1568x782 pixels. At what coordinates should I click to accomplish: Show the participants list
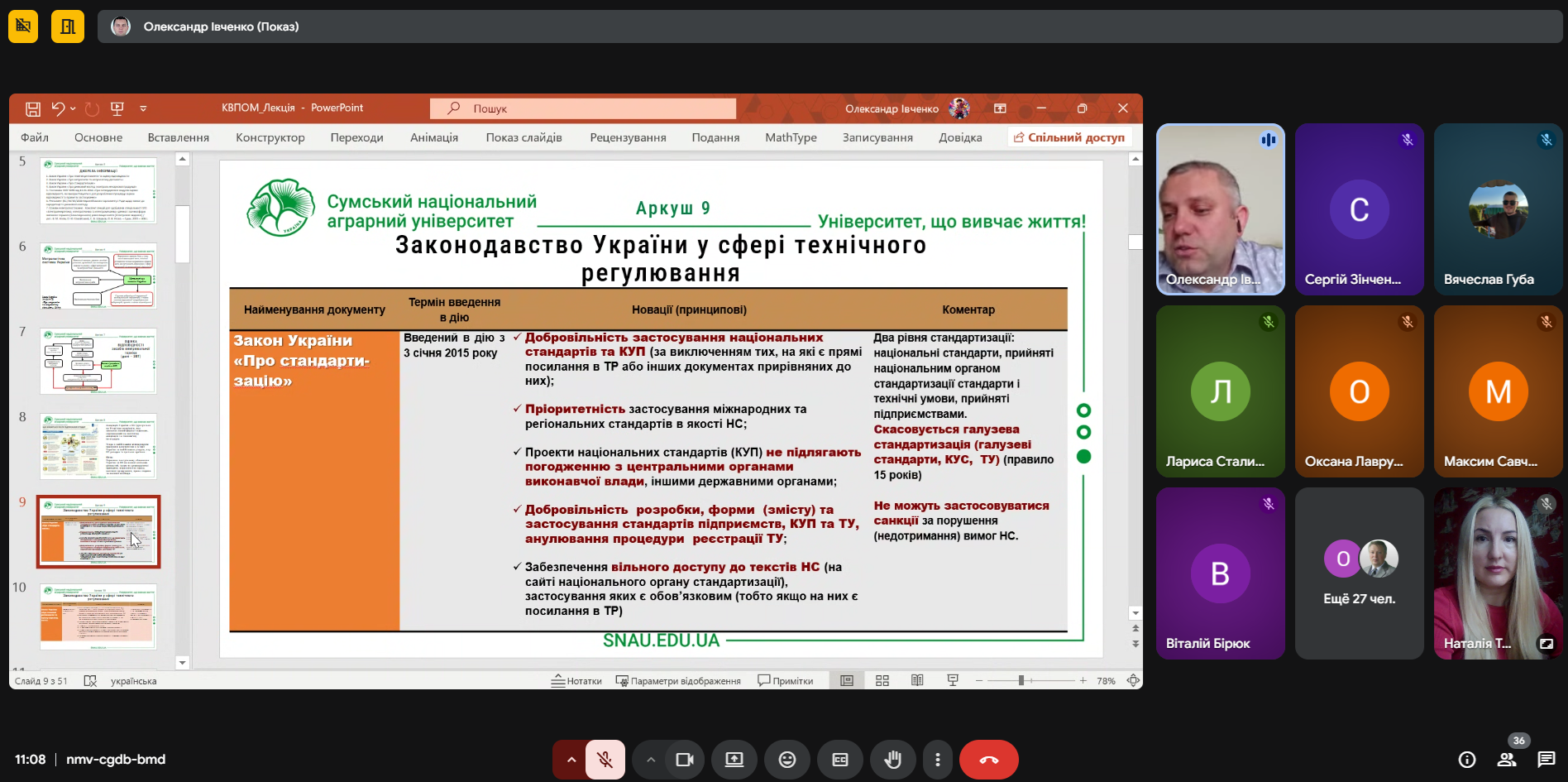tap(1507, 760)
